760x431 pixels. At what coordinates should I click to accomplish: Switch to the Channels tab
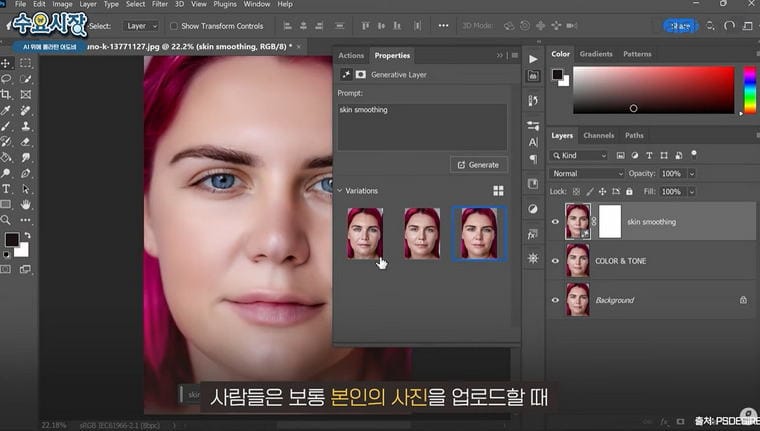[599, 135]
